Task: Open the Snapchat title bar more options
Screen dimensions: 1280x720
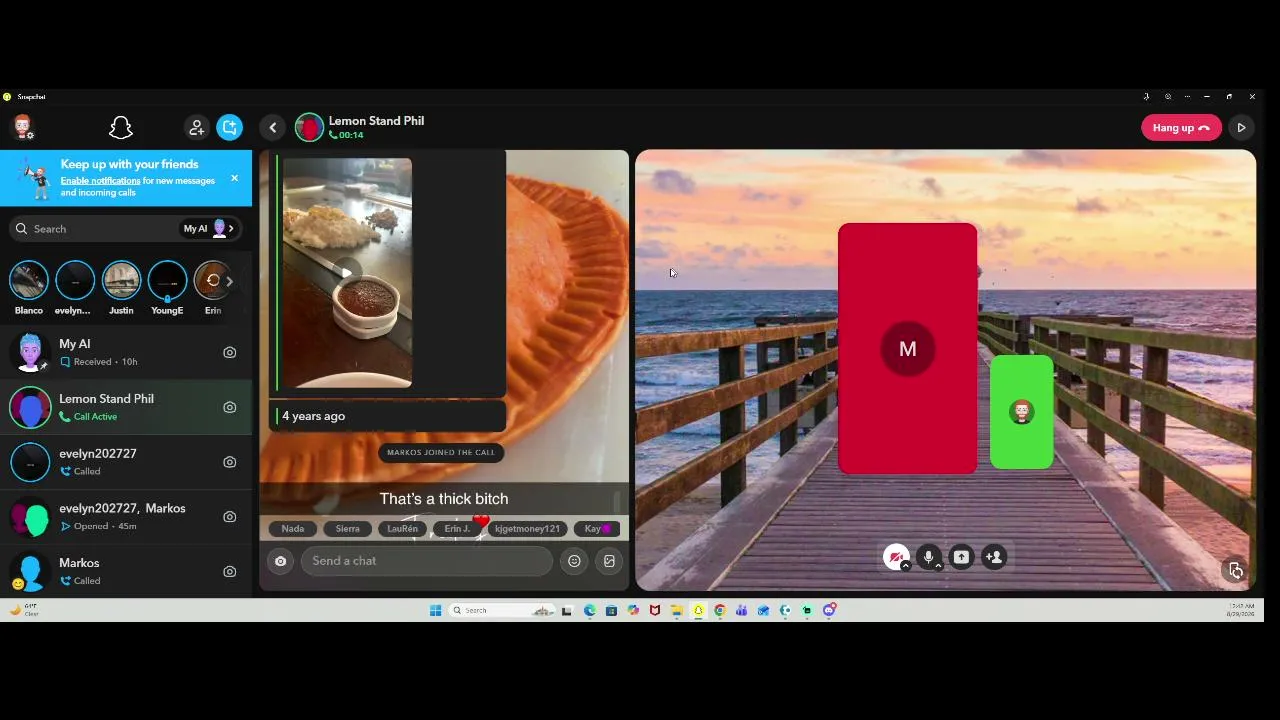Action: (x=1187, y=97)
